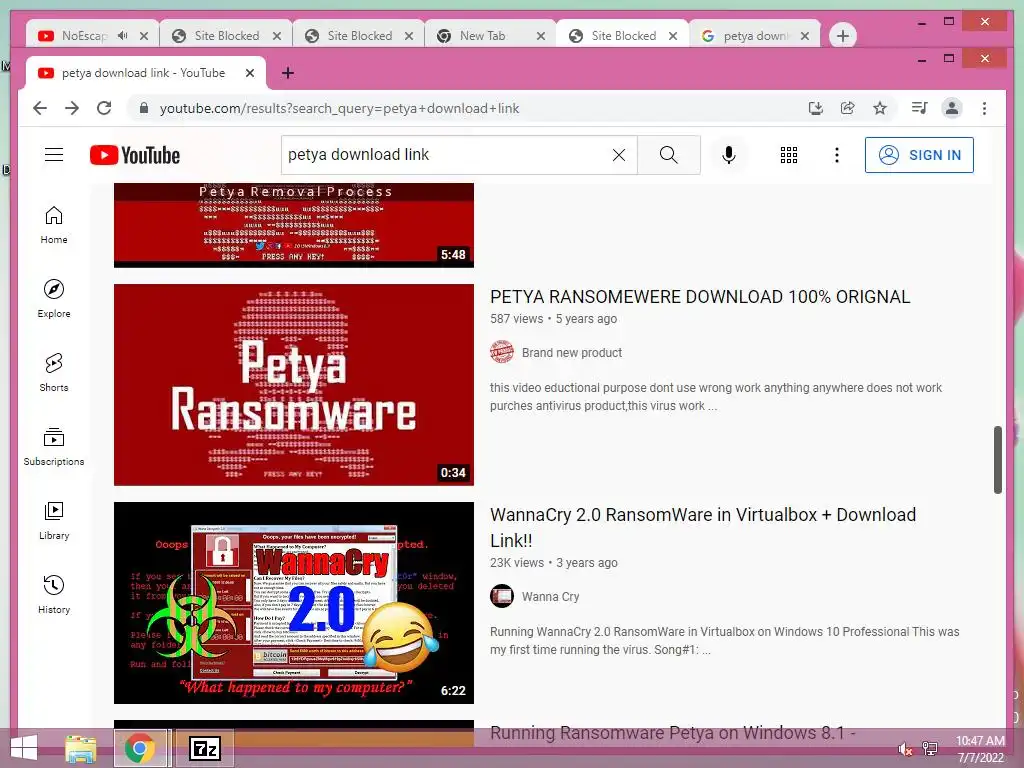Open YouTube settings three-dot menu

point(837,155)
